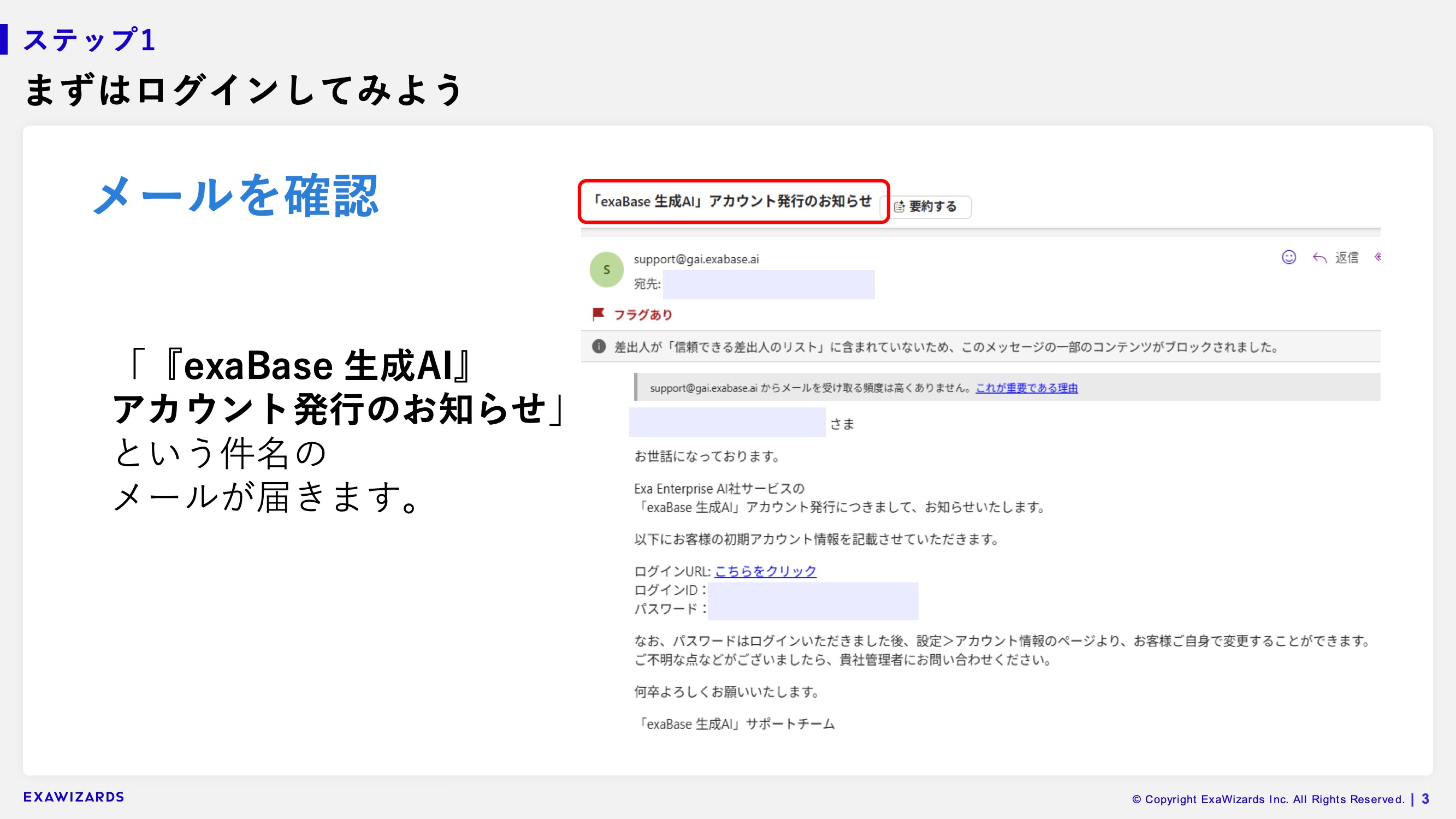
Task: Click the slide text という件名の
Action: click(221, 453)
